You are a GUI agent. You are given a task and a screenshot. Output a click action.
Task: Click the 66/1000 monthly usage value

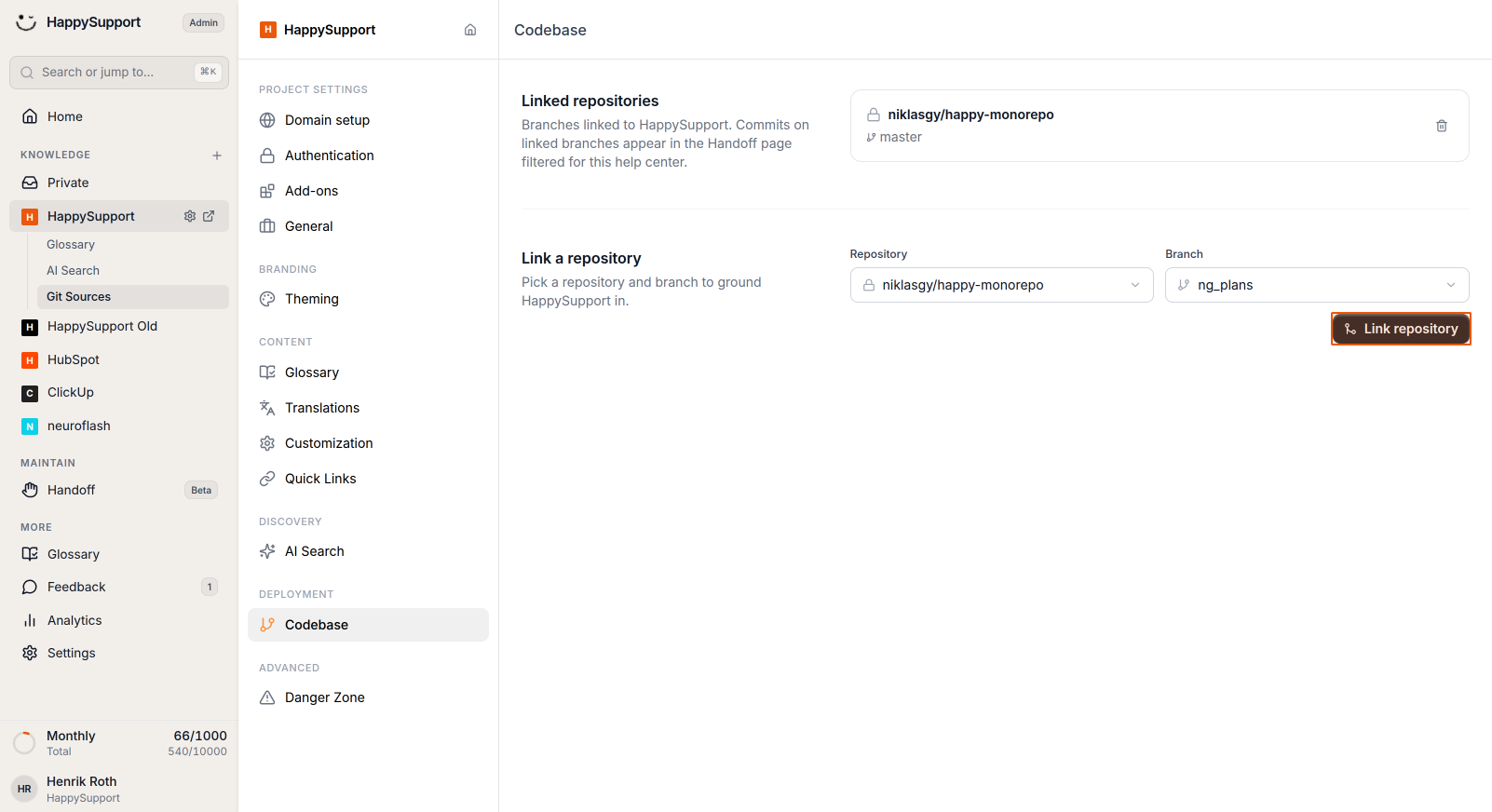tap(200, 736)
